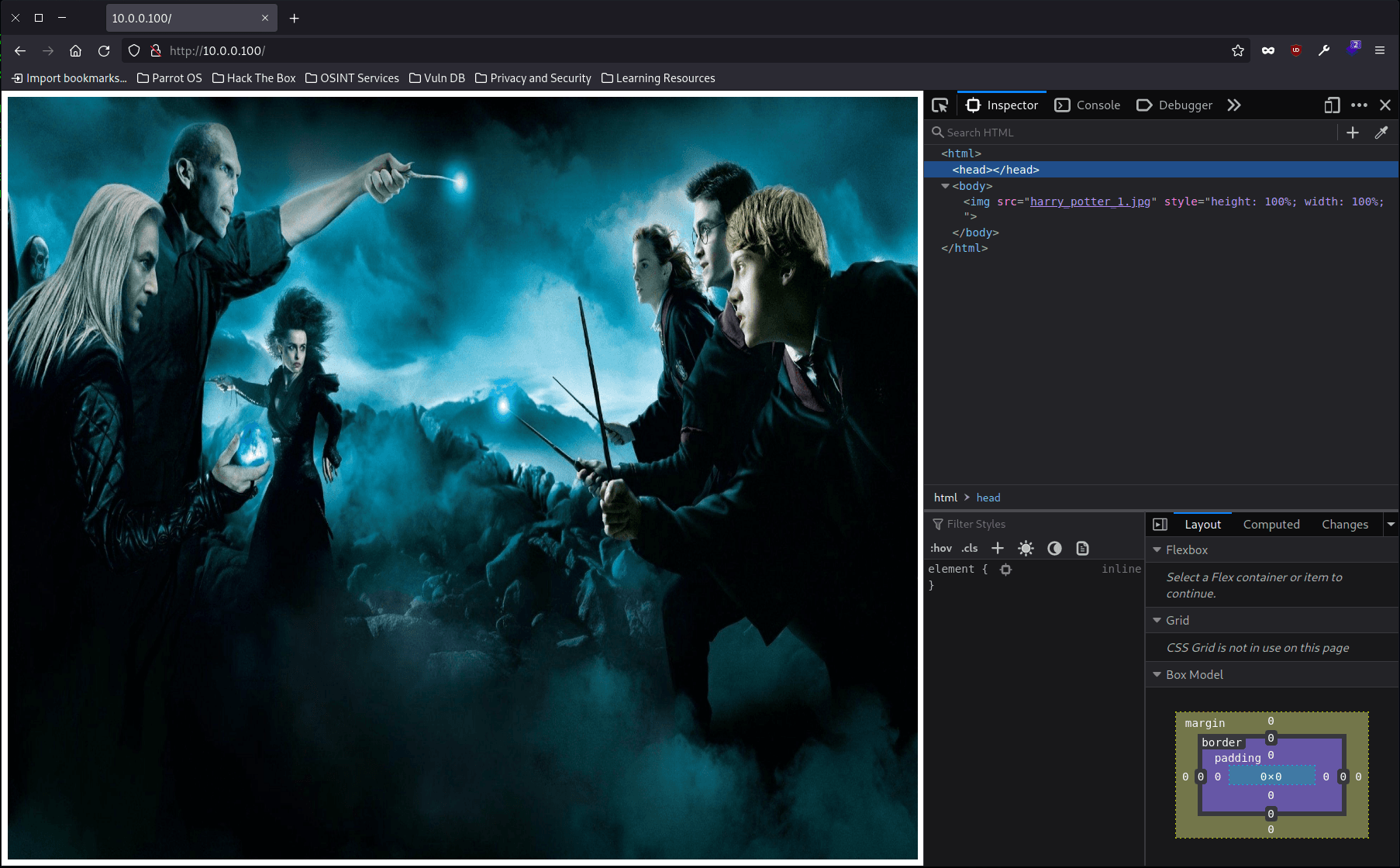Screen dimensions: 1400x868
Task: Add a new HTML node
Action: click(x=1352, y=133)
